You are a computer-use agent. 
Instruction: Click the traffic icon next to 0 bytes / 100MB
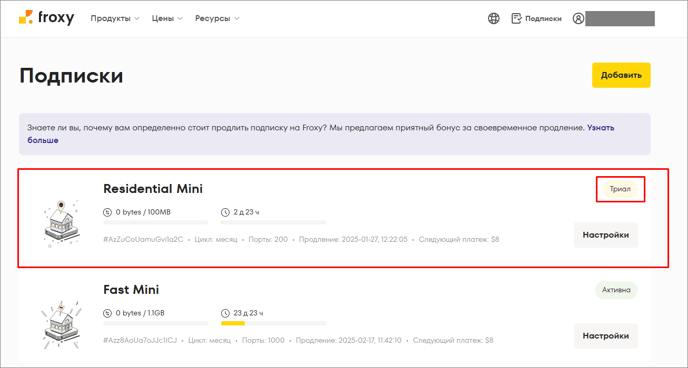click(x=108, y=212)
